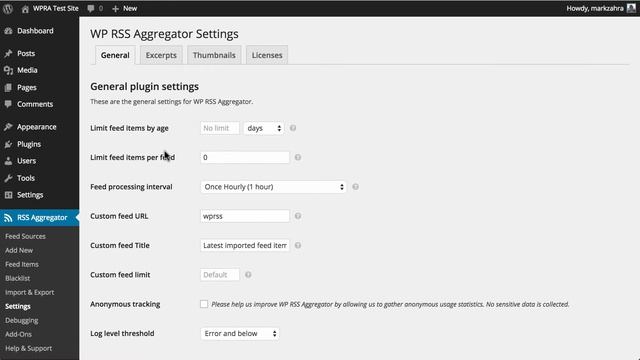
Task: Show help tooltip for Custom feed Title
Action: coord(298,245)
